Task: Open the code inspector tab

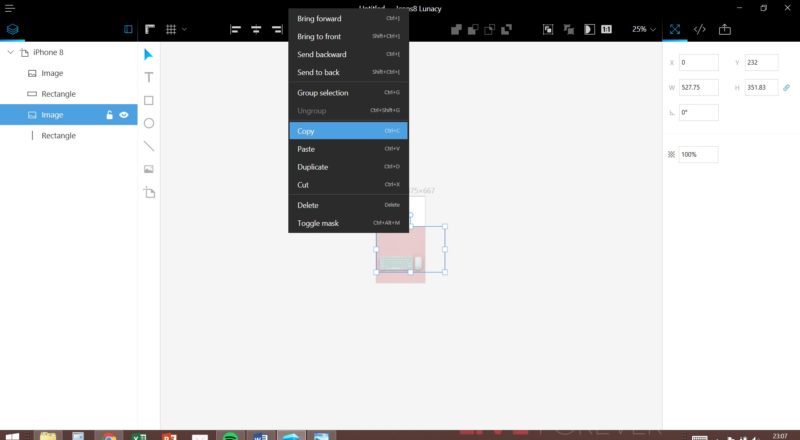Action: click(x=700, y=29)
